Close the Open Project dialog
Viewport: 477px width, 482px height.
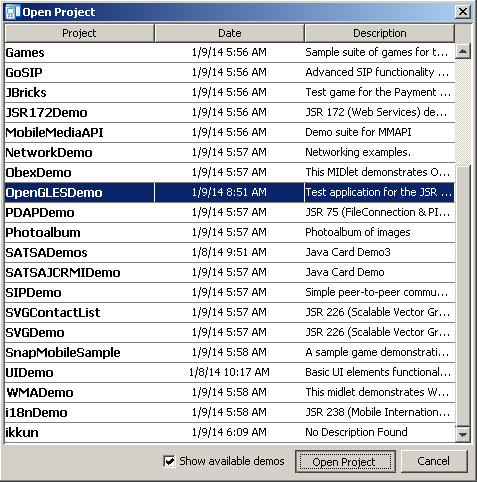coord(463,12)
